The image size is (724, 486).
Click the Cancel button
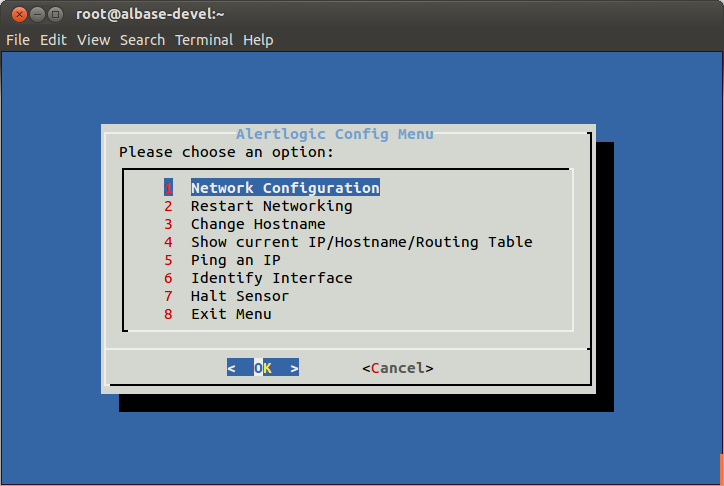pos(398,368)
